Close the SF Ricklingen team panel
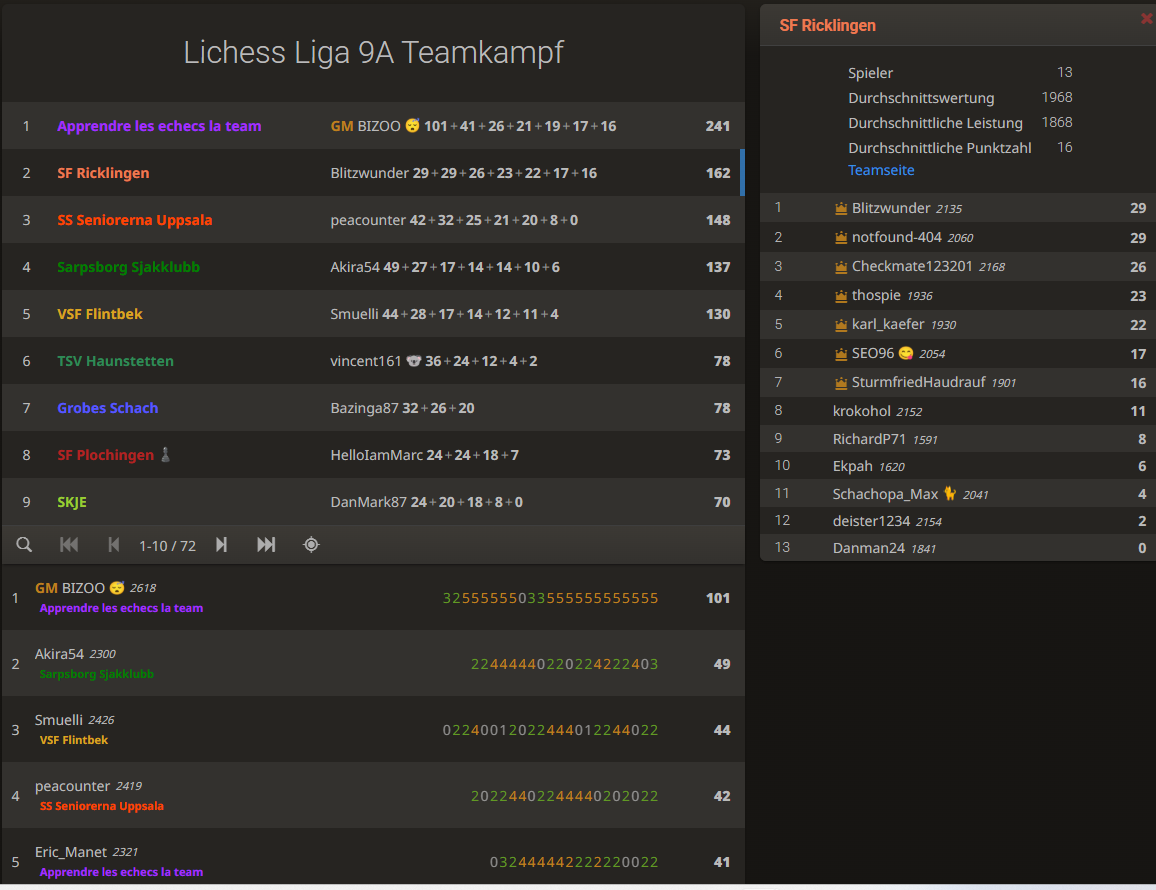Image resolution: width=1156 pixels, height=890 pixels. [x=1146, y=18]
